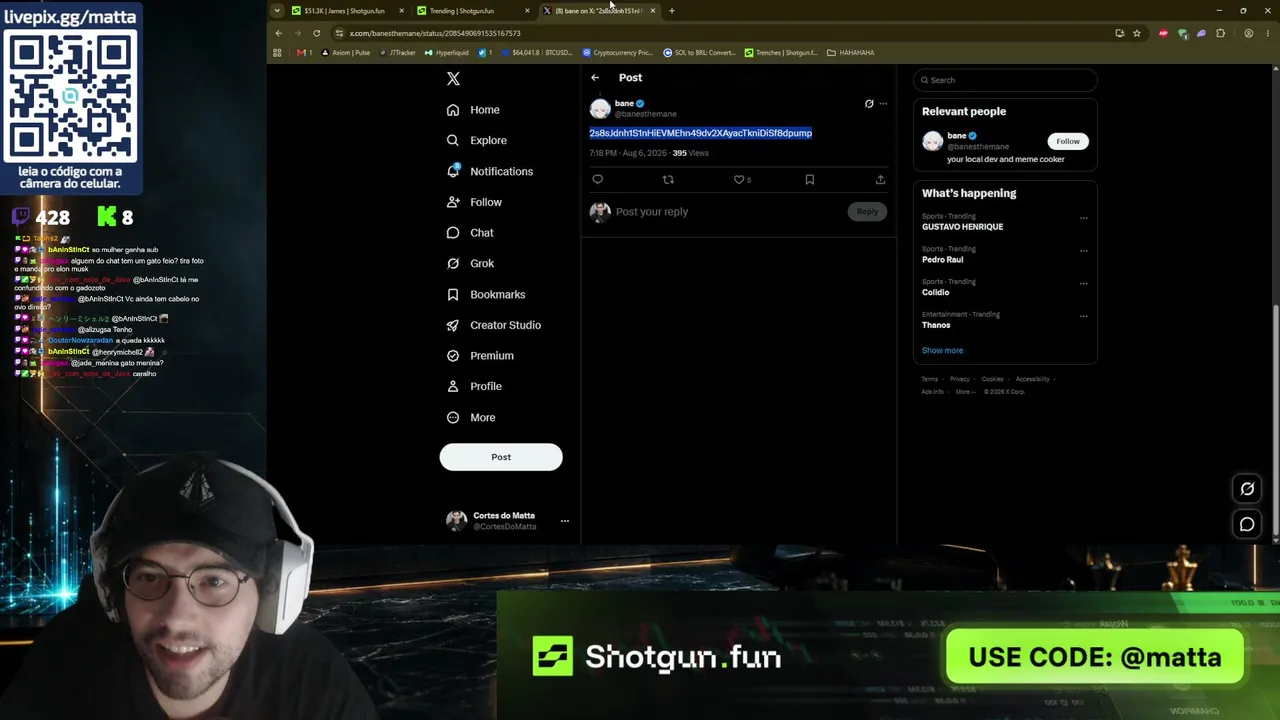Click the Reply button beside the reply field
The height and width of the screenshot is (720, 1280).
(x=867, y=212)
